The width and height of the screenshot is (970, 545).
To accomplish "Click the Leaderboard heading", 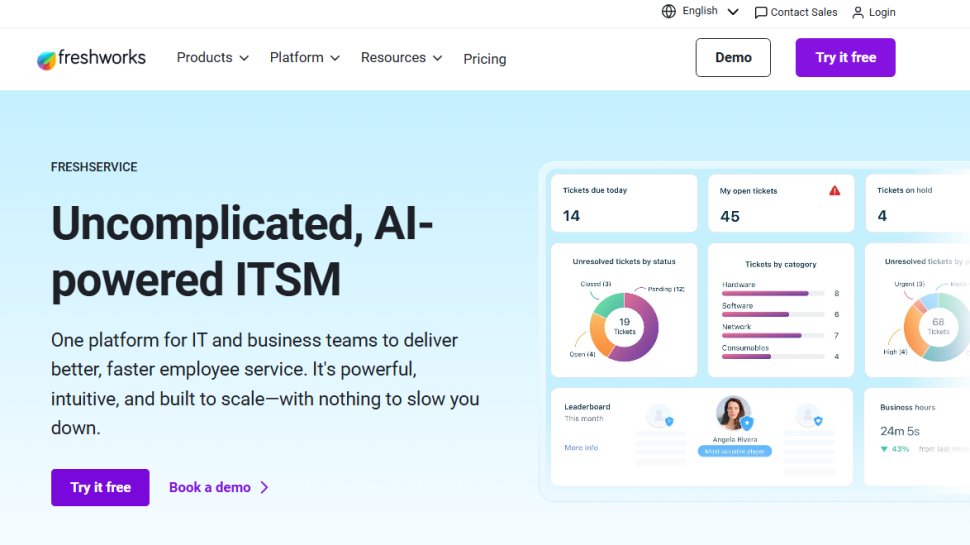I will (x=587, y=407).
